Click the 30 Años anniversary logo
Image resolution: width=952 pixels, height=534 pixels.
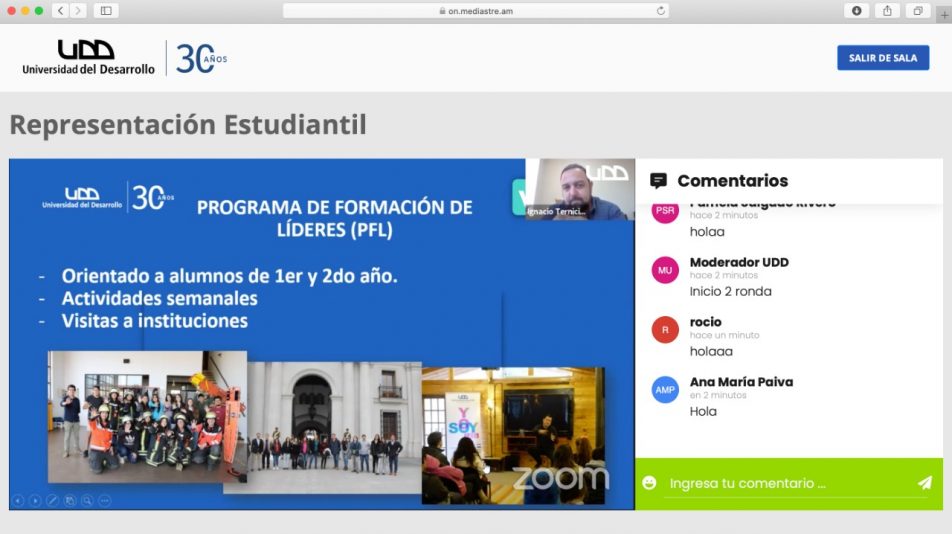tap(202, 59)
